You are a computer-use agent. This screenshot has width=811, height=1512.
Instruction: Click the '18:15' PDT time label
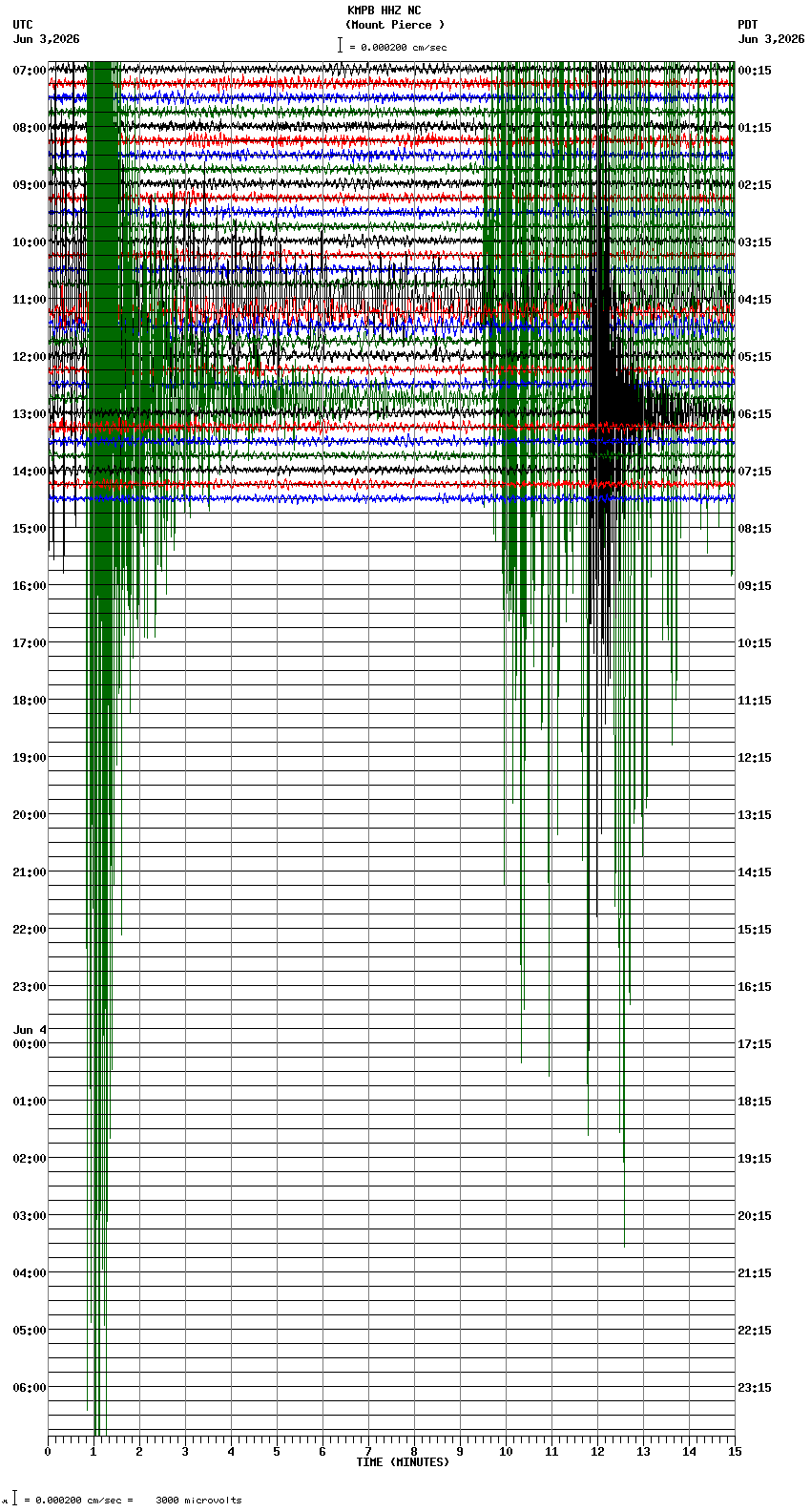[755, 1102]
